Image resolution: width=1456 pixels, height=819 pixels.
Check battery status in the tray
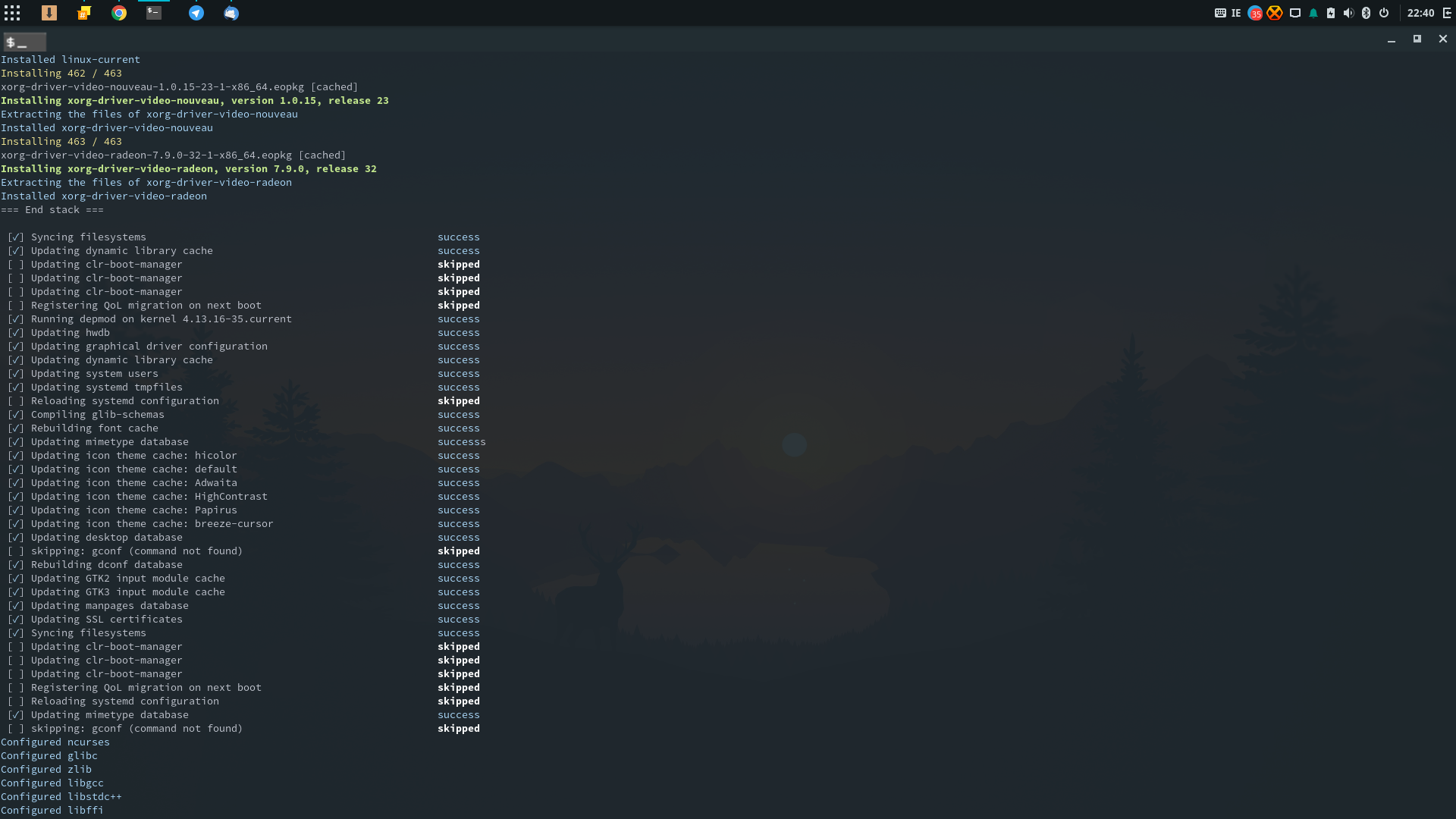(1331, 13)
